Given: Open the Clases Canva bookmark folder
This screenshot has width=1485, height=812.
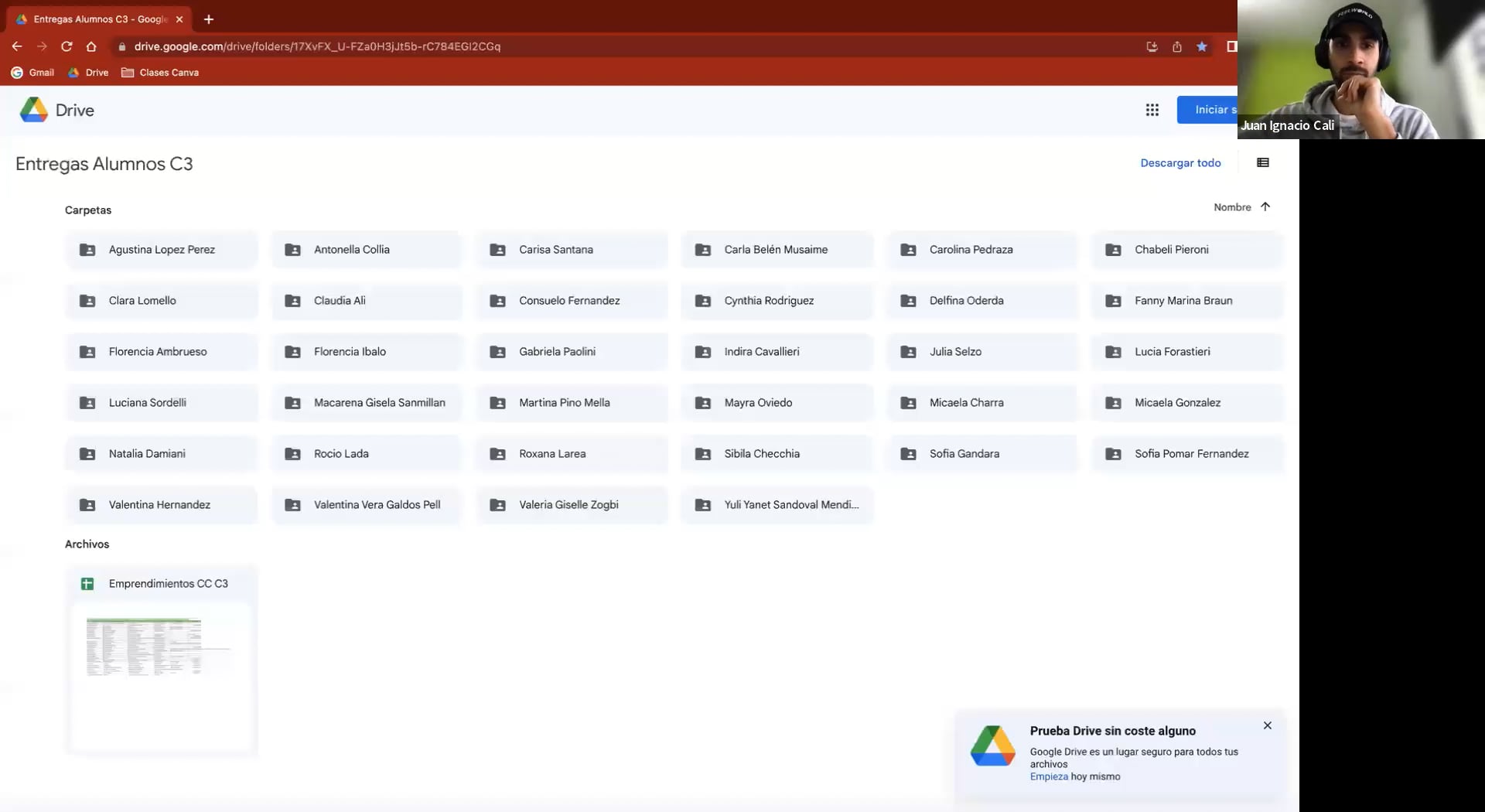Looking at the screenshot, I should [x=160, y=72].
